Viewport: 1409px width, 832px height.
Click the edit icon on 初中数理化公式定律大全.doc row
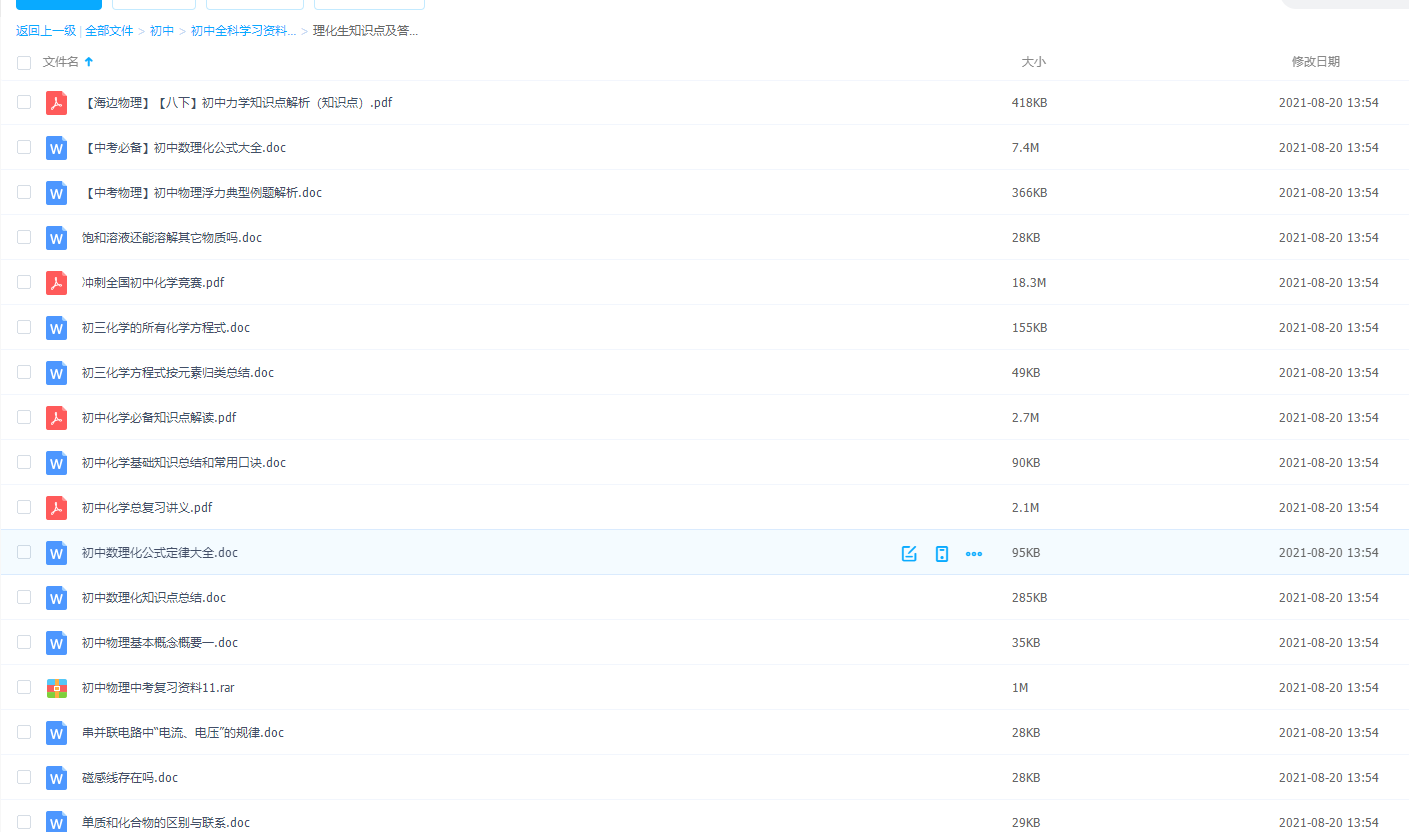[909, 553]
